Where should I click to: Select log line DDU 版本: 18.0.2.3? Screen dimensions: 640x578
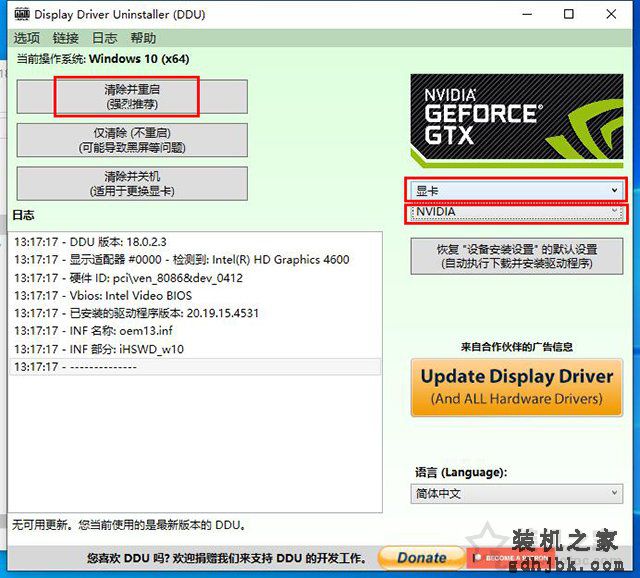tap(195, 242)
